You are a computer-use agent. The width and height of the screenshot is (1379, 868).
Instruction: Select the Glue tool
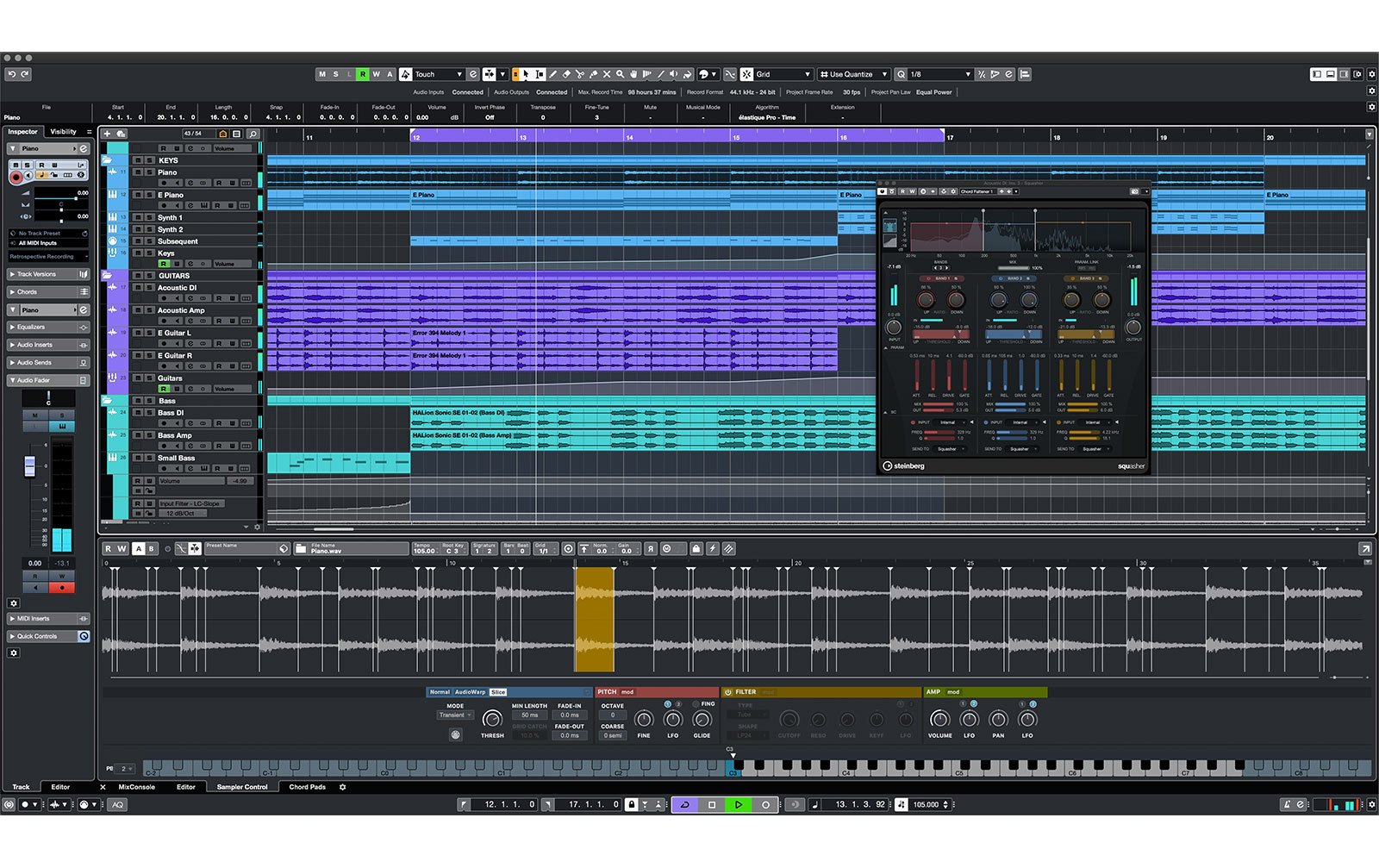(594, 74)
